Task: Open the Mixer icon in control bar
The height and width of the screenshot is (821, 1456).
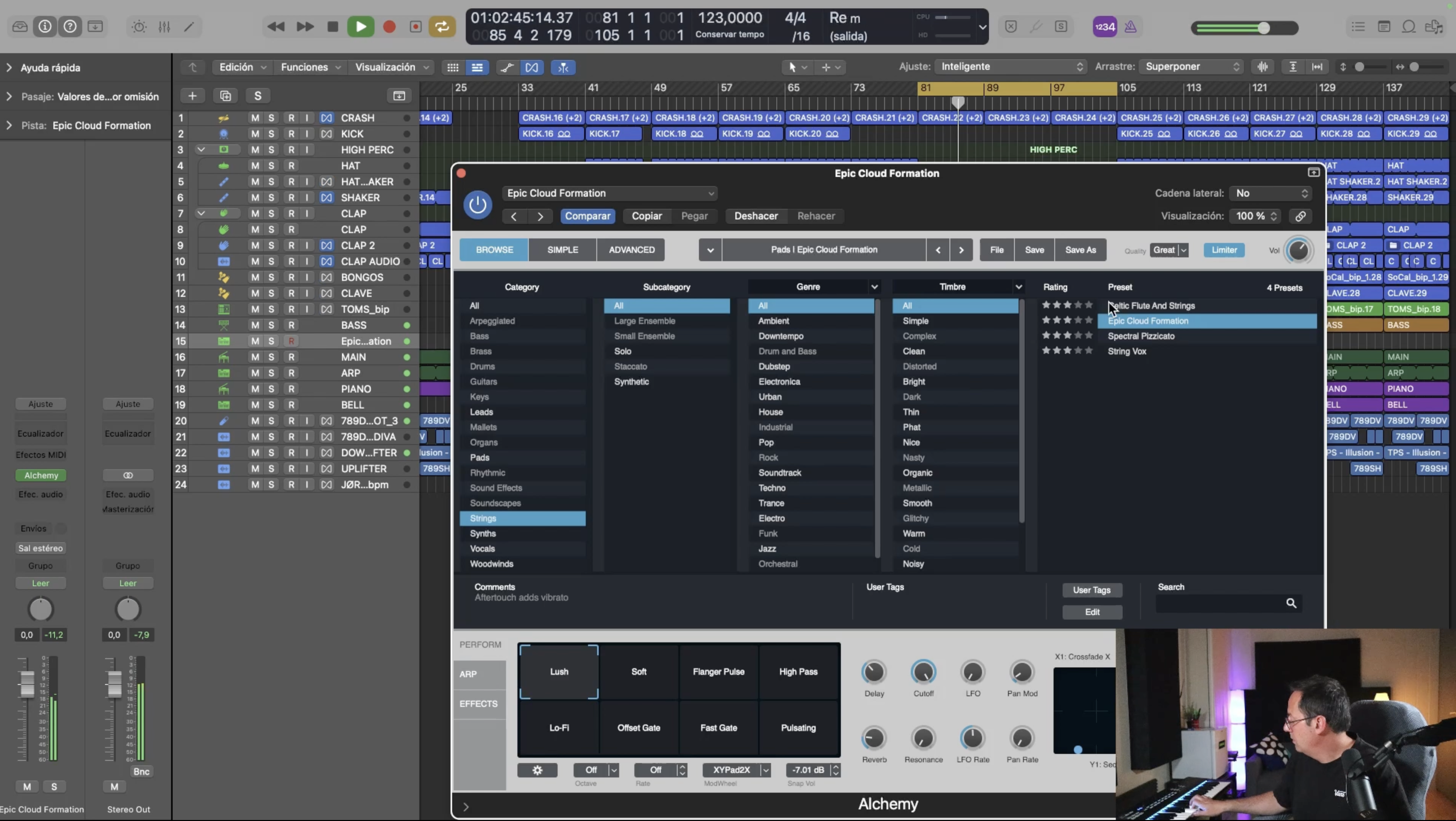Action: (164, 26)
